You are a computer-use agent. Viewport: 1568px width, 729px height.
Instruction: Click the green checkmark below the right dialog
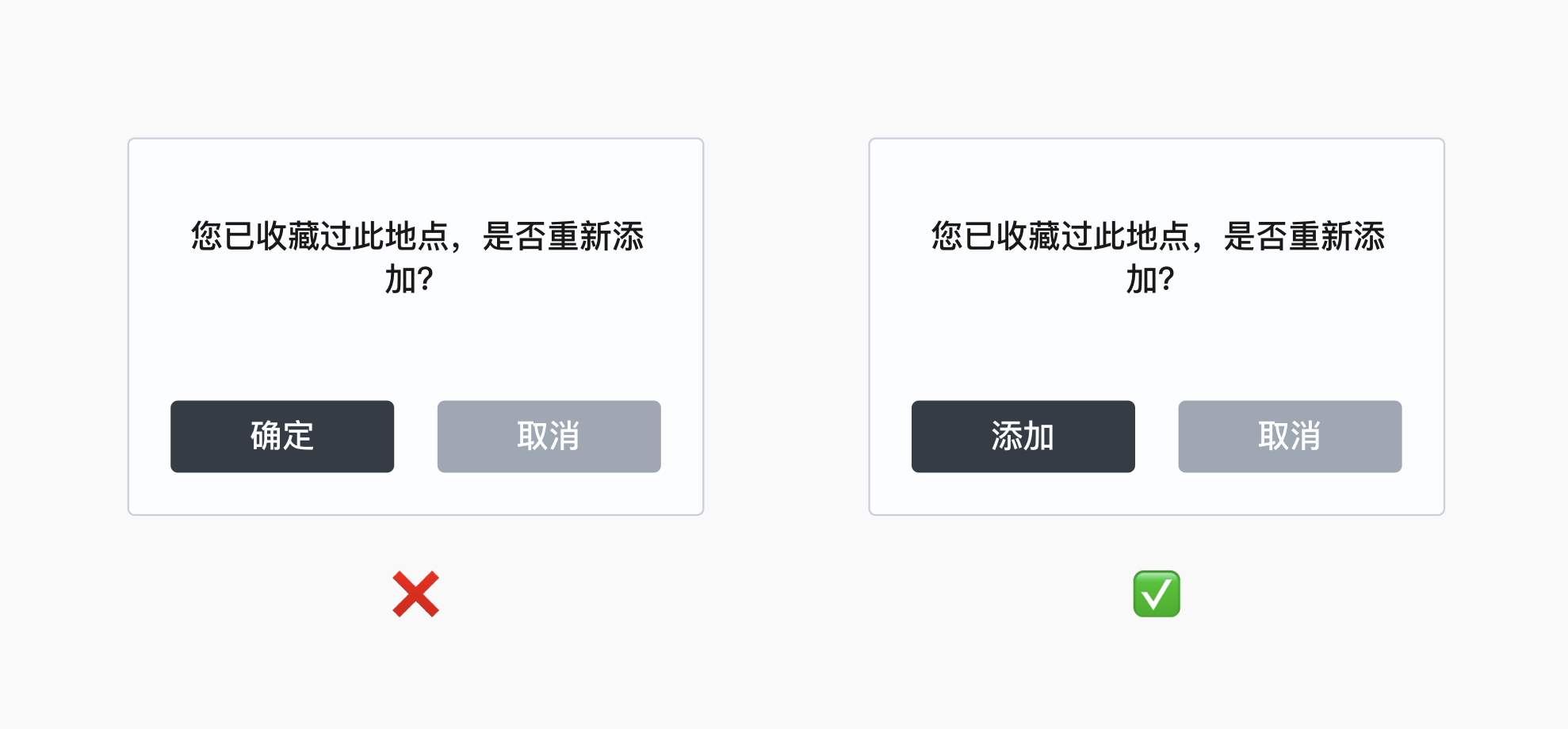1158,594
